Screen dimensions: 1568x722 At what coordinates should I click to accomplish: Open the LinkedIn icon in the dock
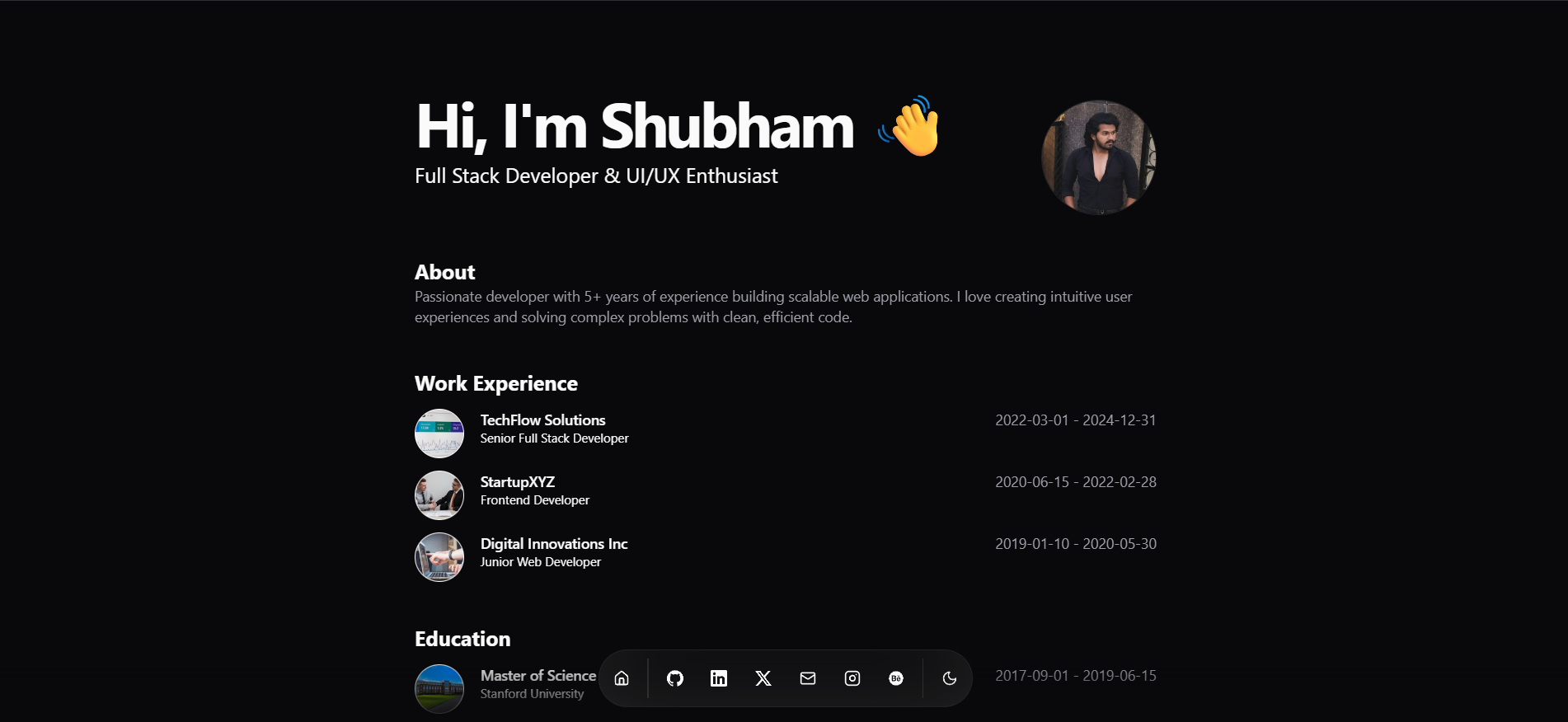[719, 678]
